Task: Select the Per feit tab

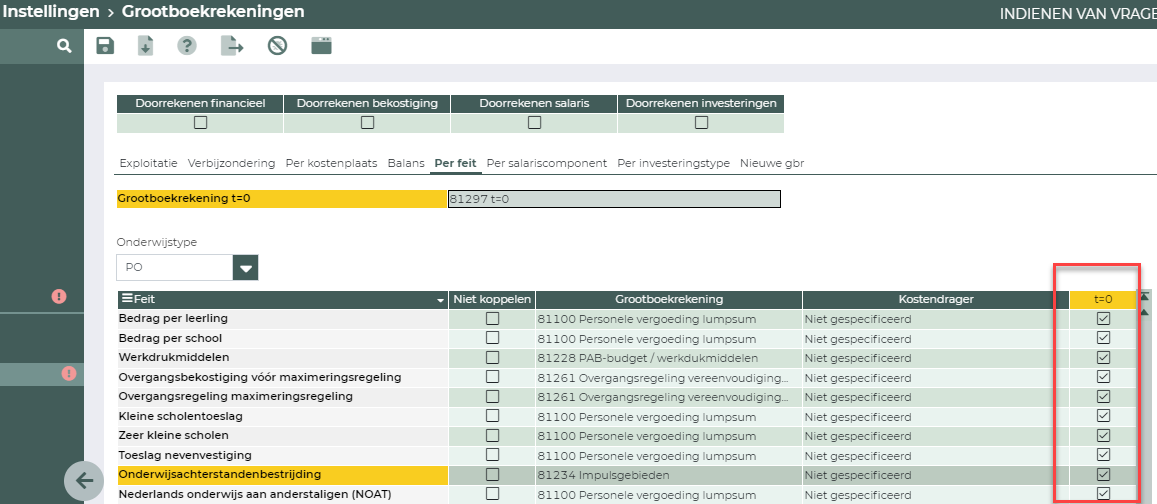Action: tap(455, 163)
